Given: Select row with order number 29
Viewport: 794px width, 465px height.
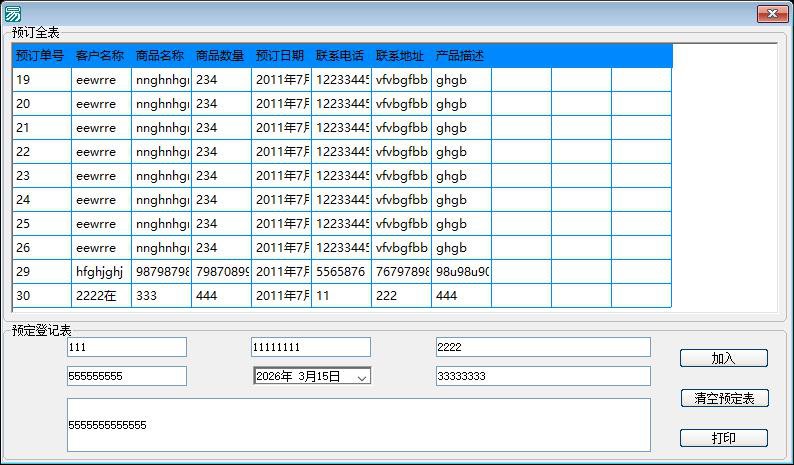Looking at the screenshot, I should click(41, 272).
